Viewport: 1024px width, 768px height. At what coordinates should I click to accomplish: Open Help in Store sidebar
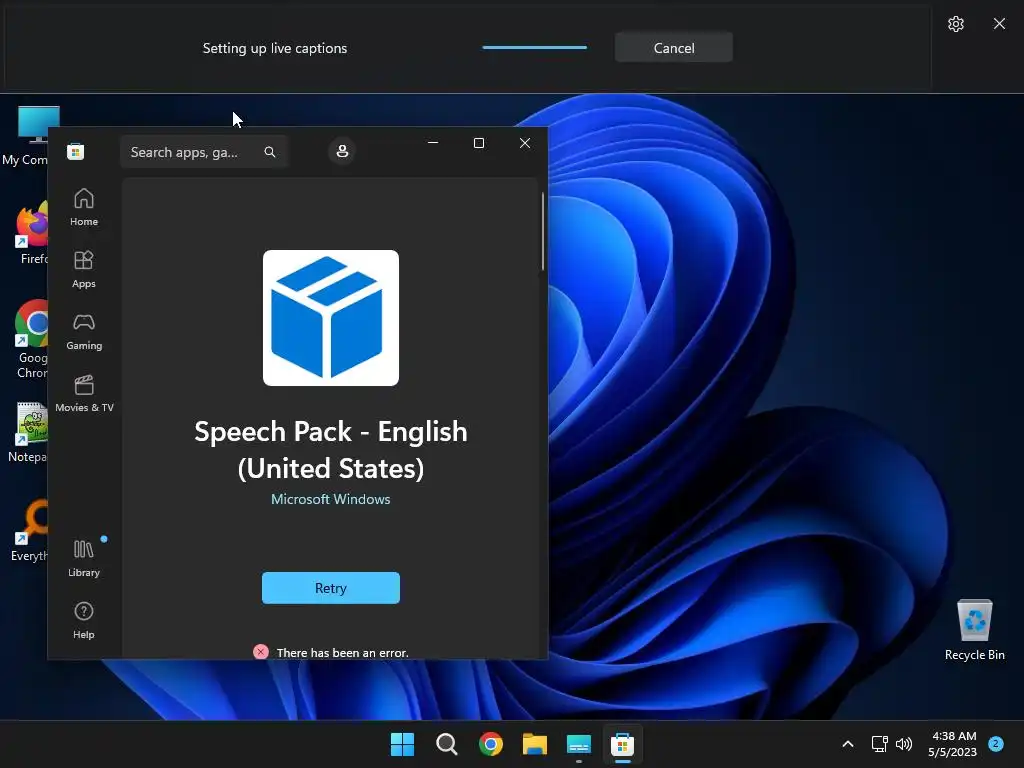tap(84, 620)
